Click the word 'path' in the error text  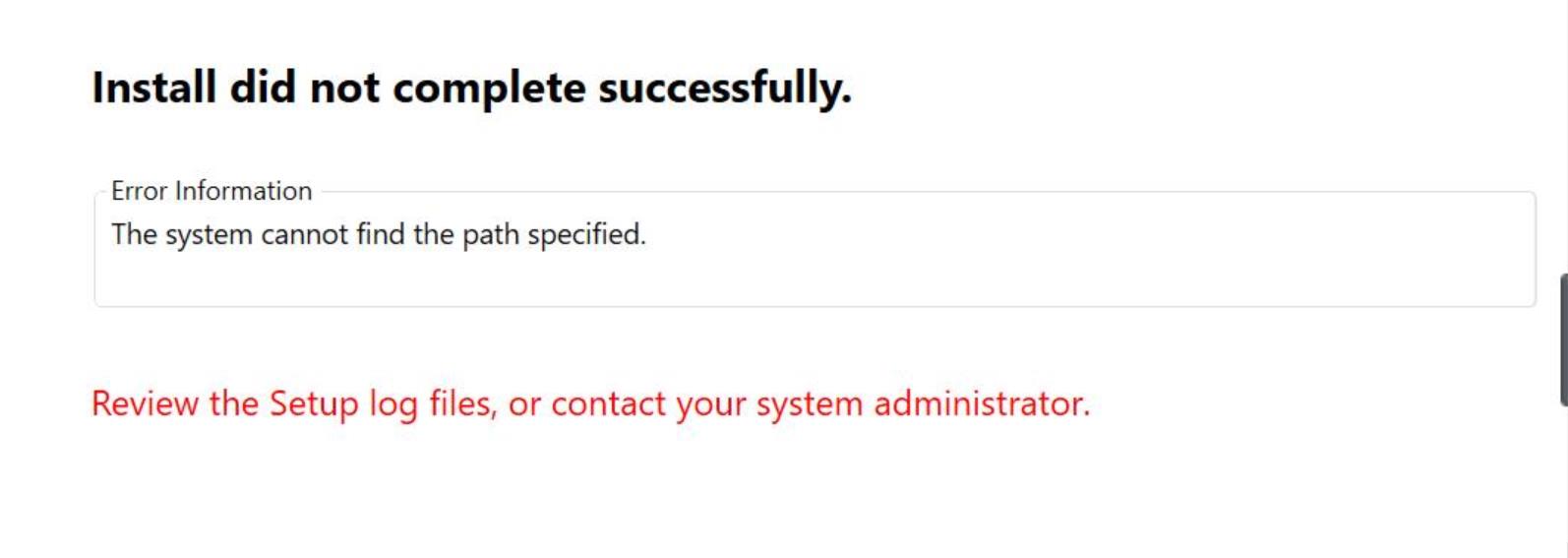click(491, 235)
